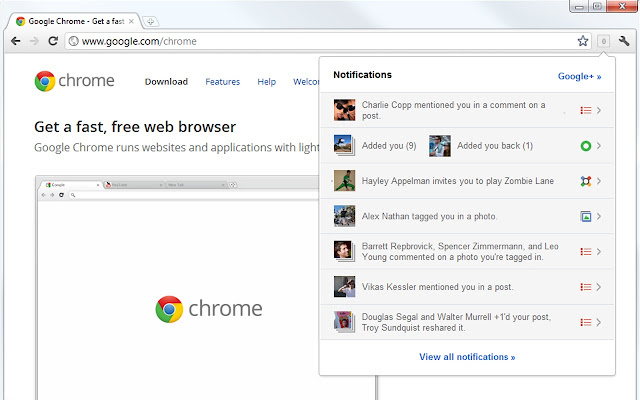Expand the Hayley Appelman notification chevron

[599, 181]
